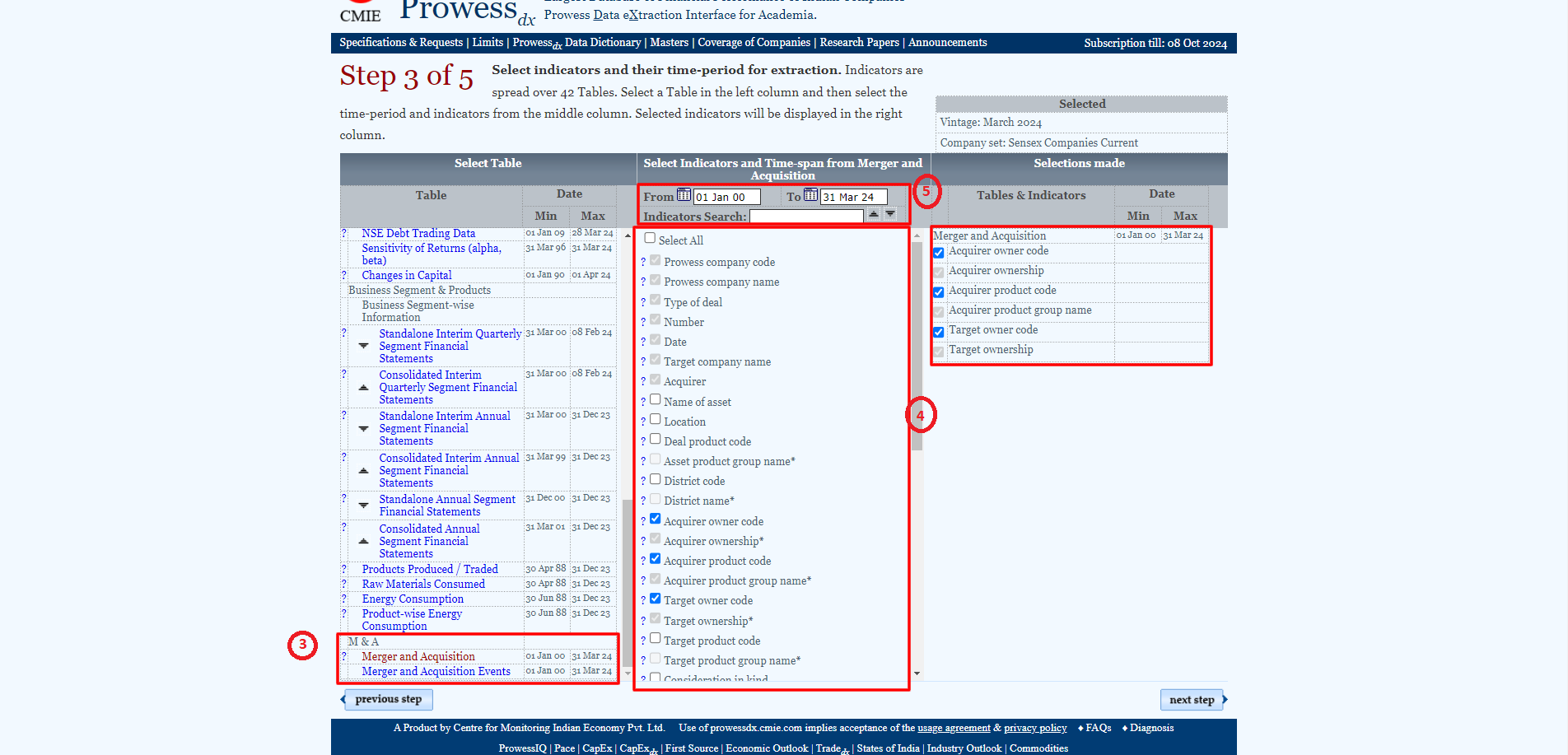
Task: Collapse Consolidated Annual Segment Financial Statements arrow
Action: click(363, 541)
